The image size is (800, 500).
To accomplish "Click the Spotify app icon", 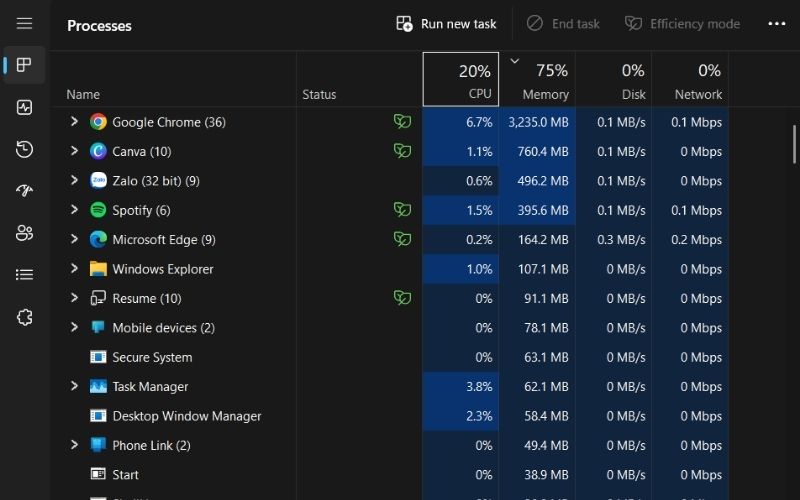I will (x=98, y=210).
